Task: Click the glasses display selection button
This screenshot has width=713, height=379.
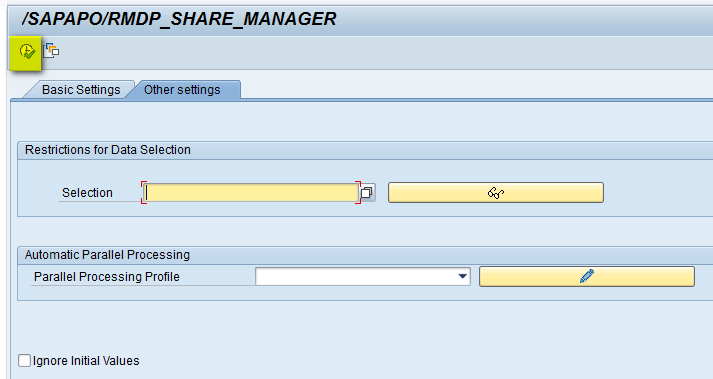Action: (x=496, y=192)
